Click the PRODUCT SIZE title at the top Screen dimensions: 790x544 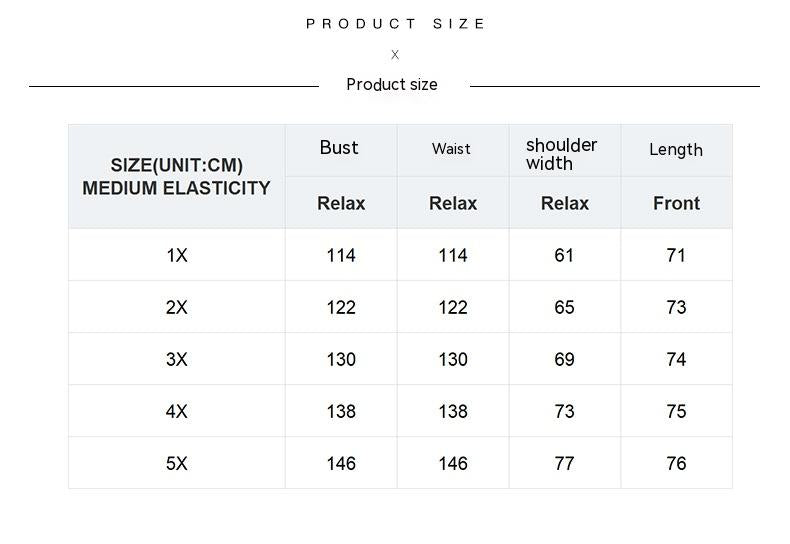[x=395, y=24]
